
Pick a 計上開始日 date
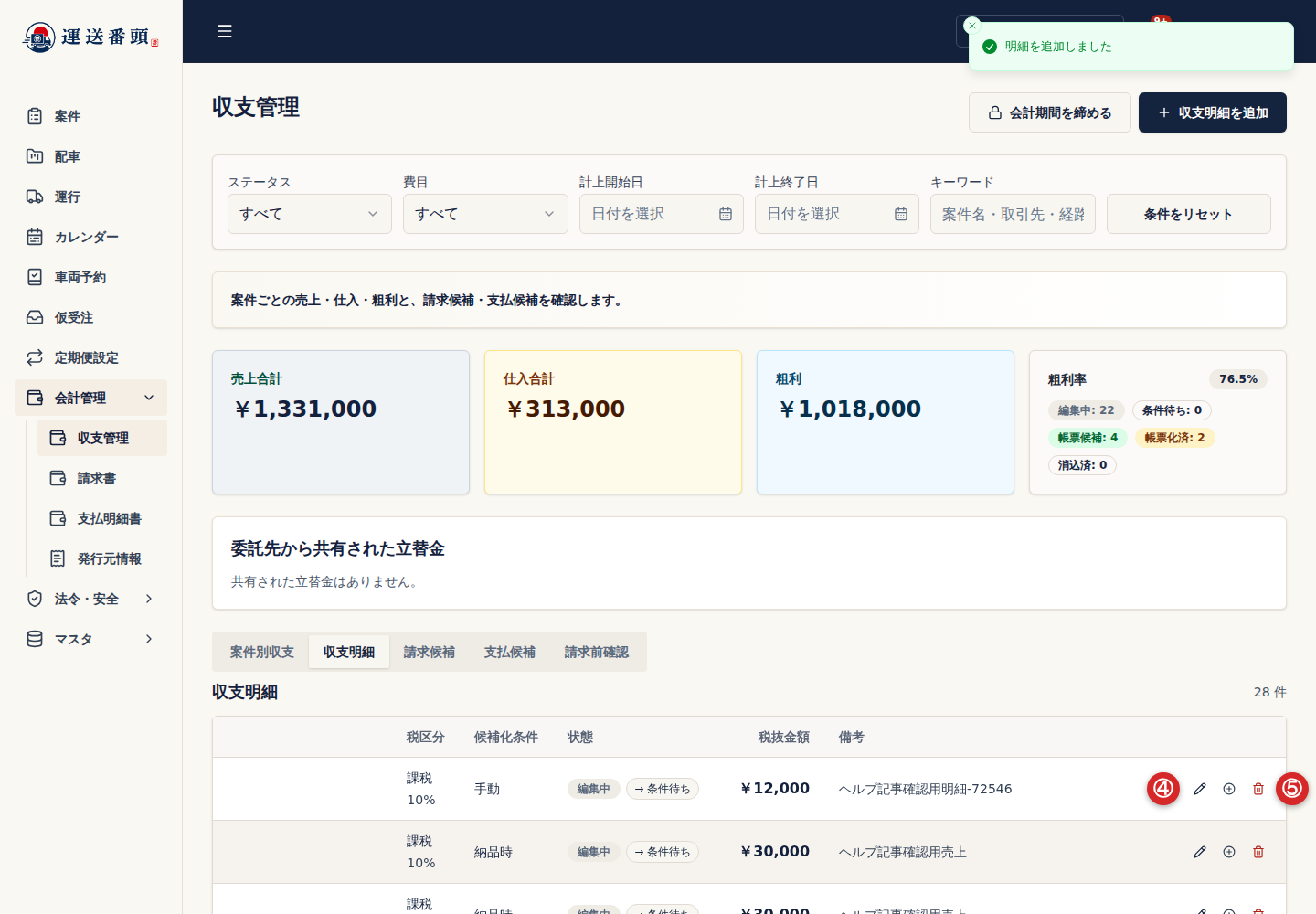coord(662,214)
